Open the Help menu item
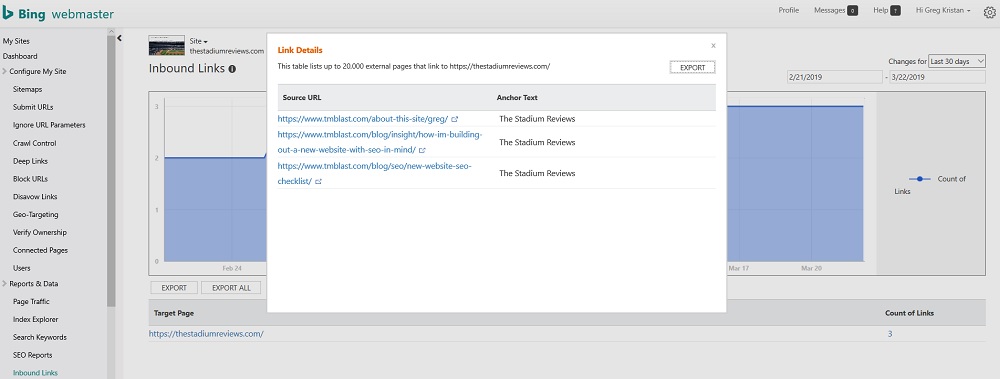The width and height of the screenshot is (1000, 379). [881, 10]
